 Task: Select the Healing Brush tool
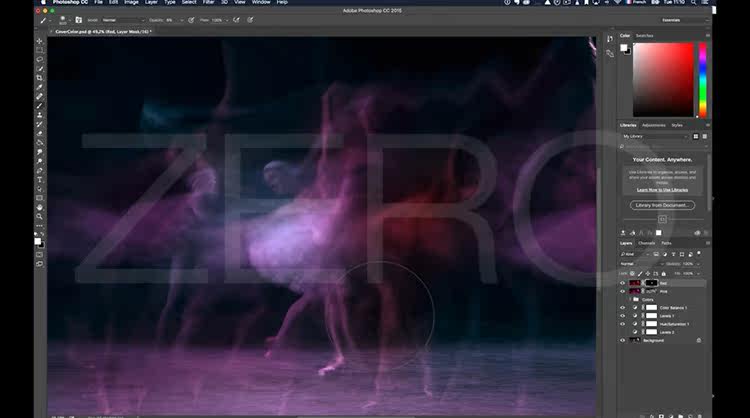click(x=39, y=97)
